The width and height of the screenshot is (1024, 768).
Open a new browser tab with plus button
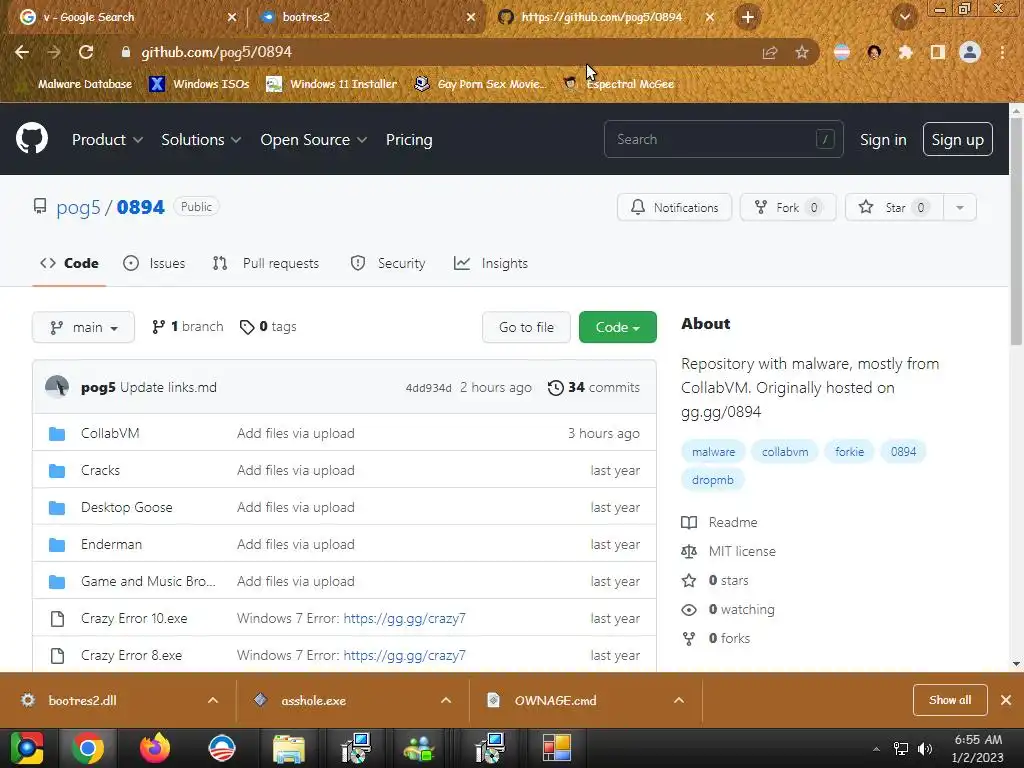(748, 17)
